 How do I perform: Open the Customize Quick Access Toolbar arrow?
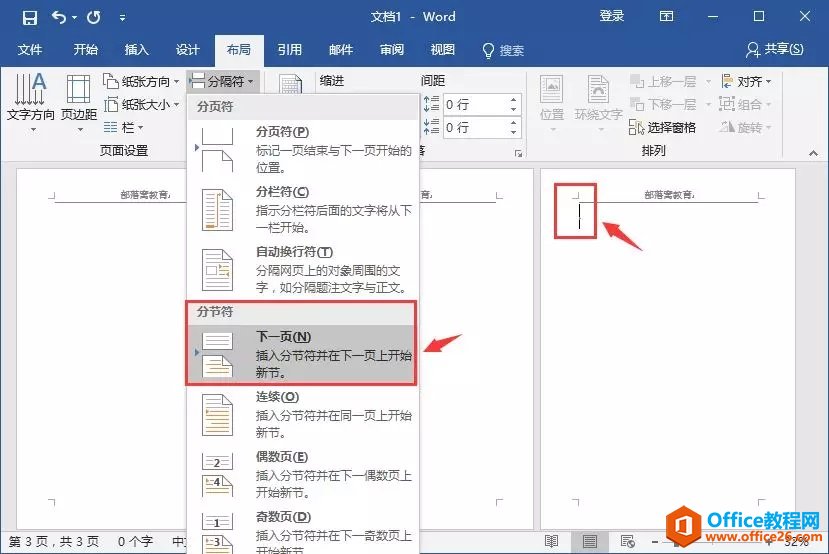tap(122, 18)
